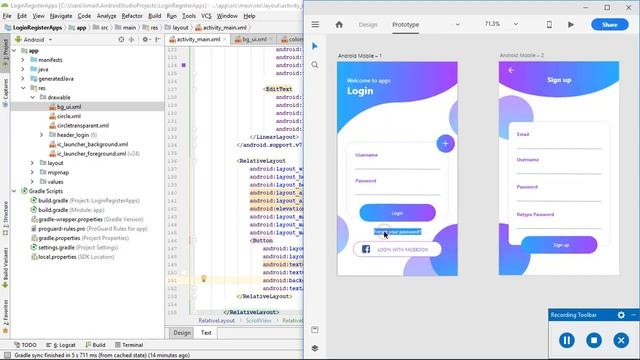Stop the recording in Recording Toolbar
This screenshot has width=640, height=360.
click(594, 340)
